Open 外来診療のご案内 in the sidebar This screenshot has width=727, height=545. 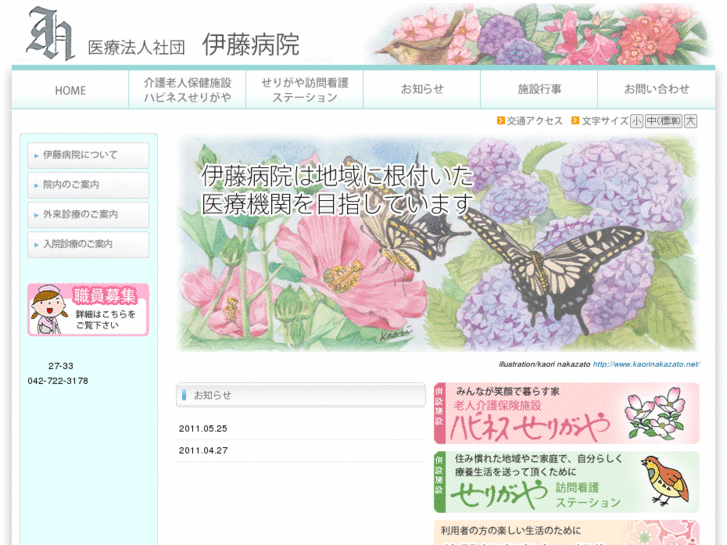pyautogui.click(x=88, y=214)
